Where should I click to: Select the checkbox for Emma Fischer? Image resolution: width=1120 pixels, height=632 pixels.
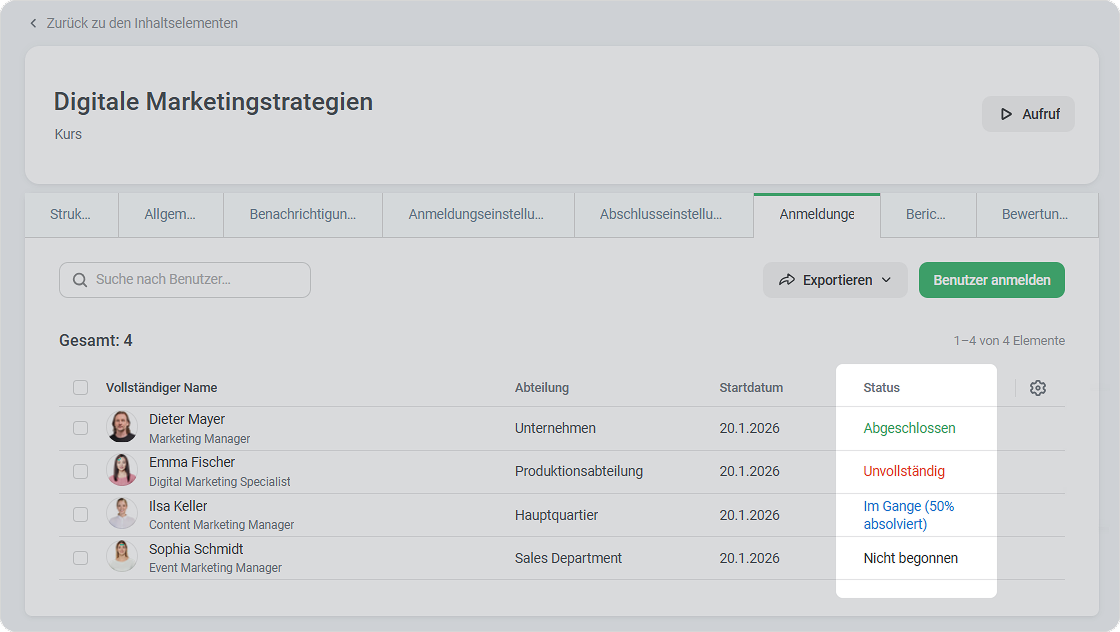coord(81,471)
